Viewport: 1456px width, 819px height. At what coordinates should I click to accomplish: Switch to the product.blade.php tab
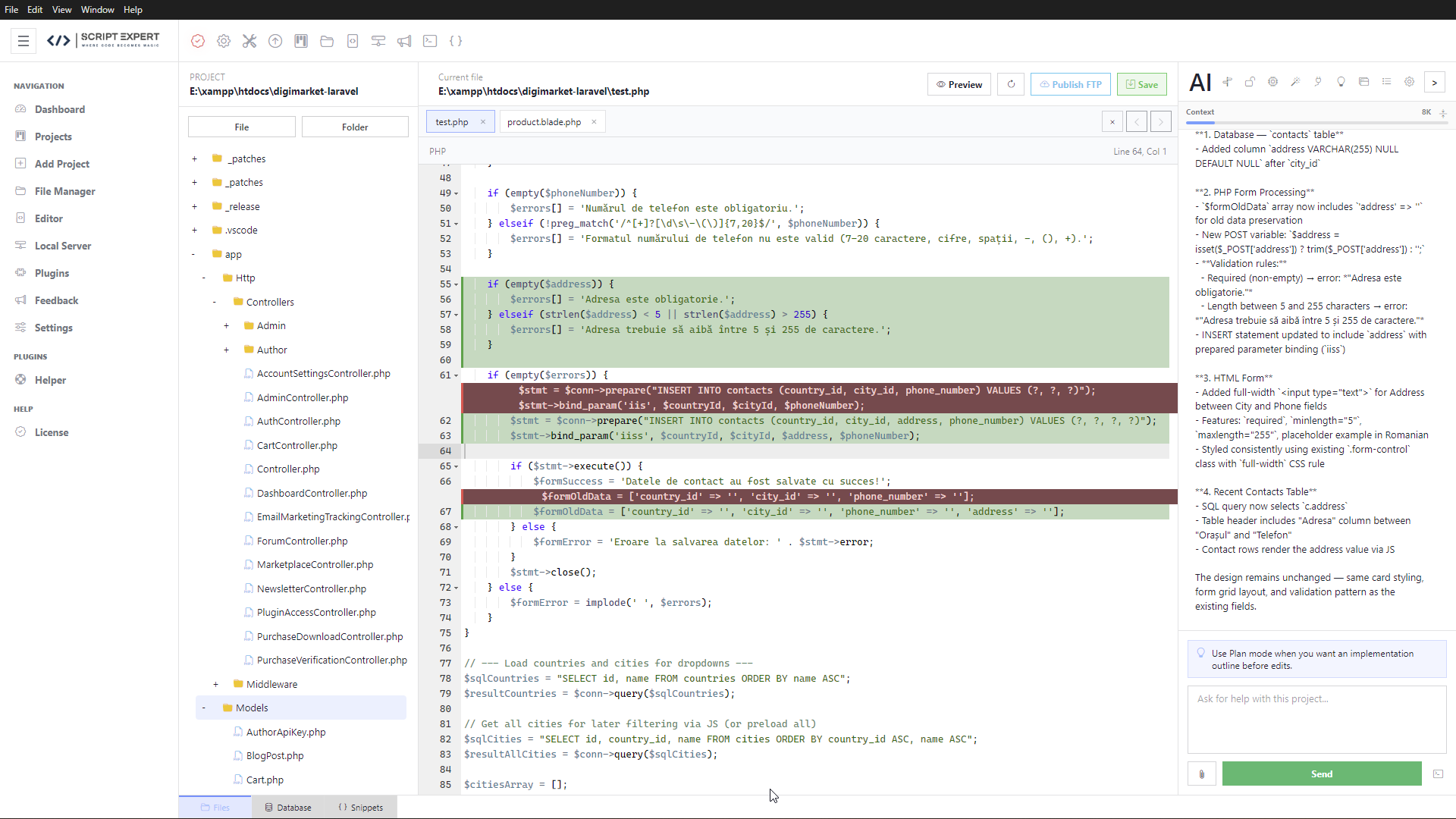pos(544,122)
